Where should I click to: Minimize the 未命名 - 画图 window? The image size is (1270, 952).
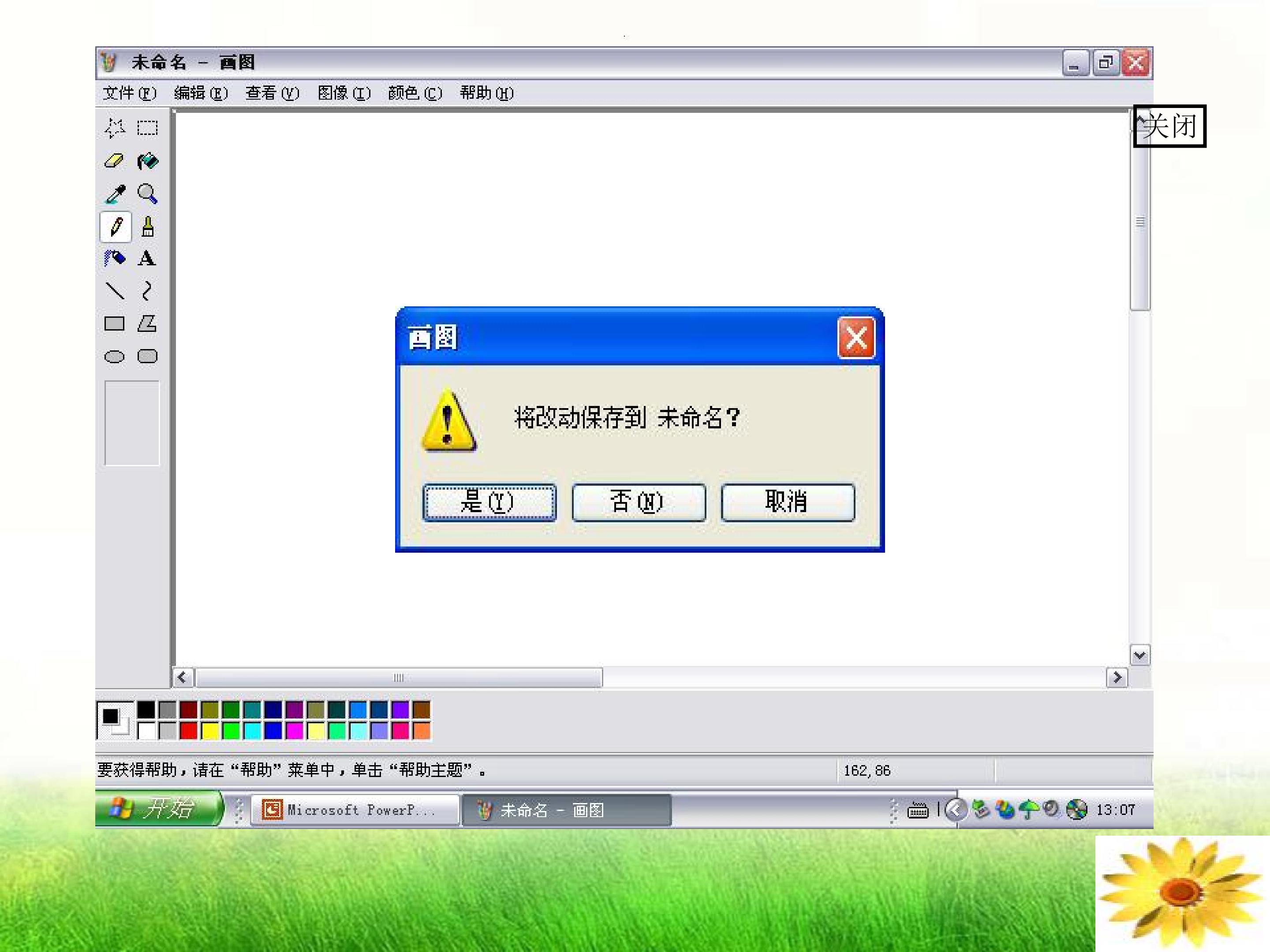[x=1075, y=63]
